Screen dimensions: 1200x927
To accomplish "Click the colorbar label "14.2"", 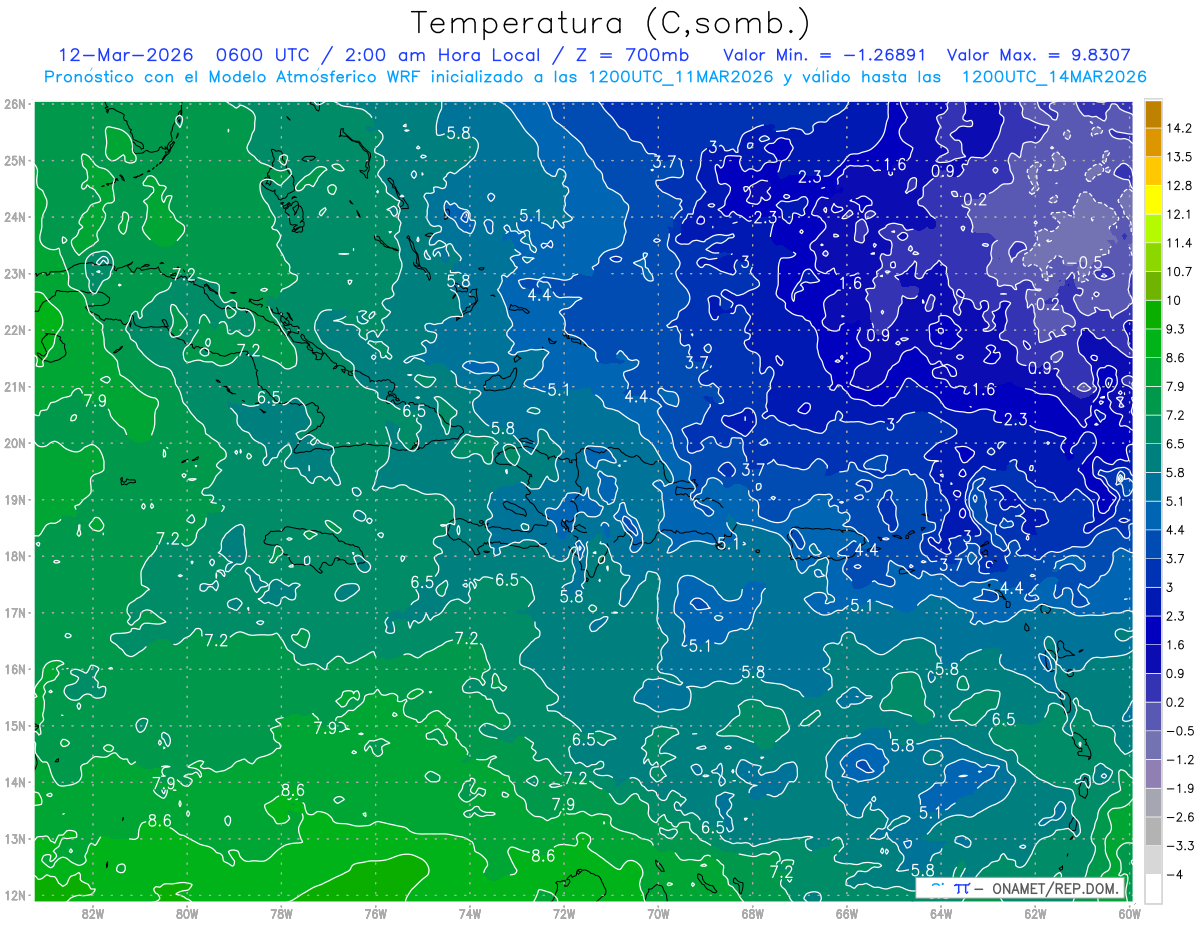I will pyautogui.click(x=1181, y=128).
